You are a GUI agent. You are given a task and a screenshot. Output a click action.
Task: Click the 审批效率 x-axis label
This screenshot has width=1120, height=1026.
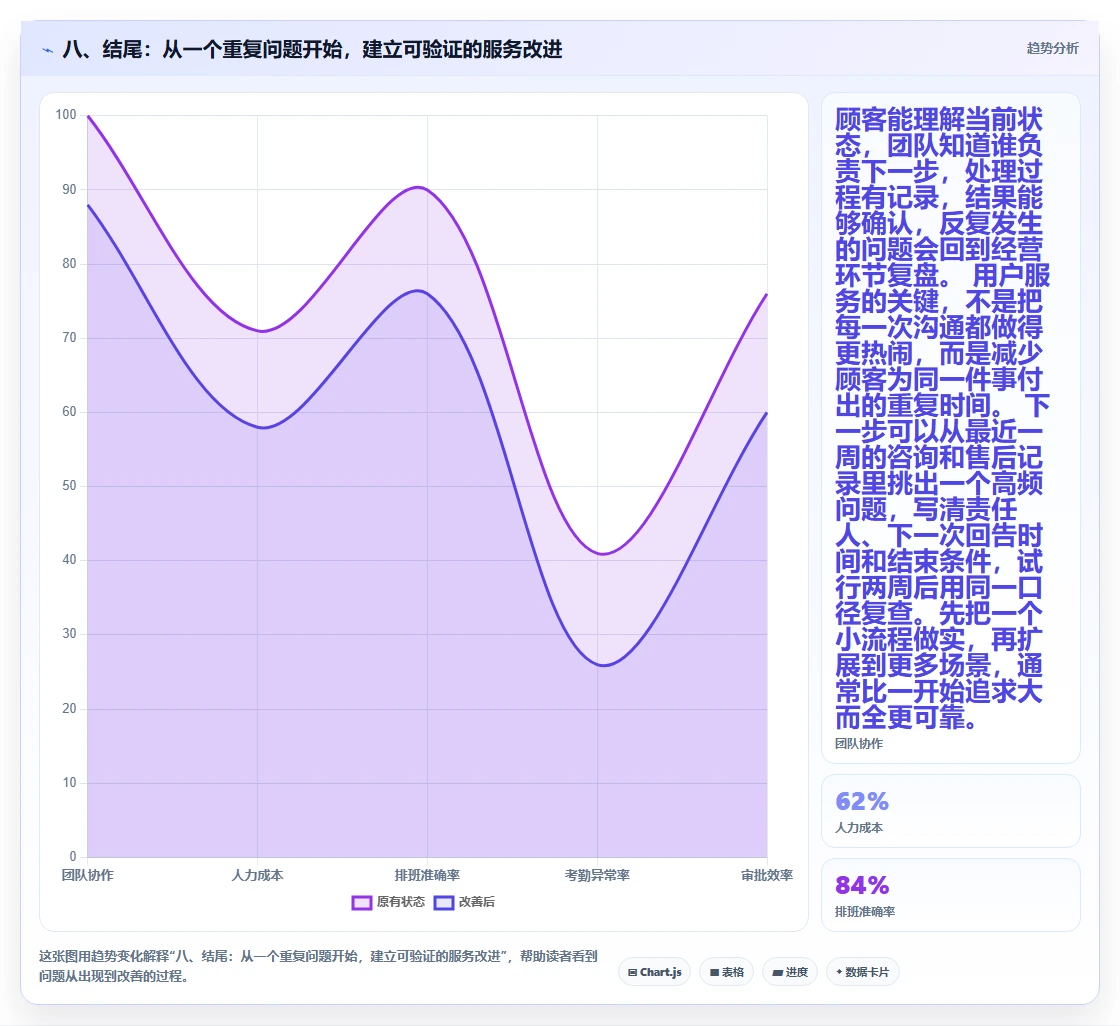[766, 875]
